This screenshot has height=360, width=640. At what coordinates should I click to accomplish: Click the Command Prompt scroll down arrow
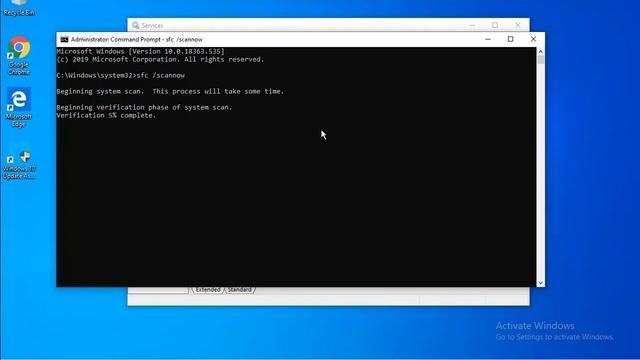click(x=540, y=283)
